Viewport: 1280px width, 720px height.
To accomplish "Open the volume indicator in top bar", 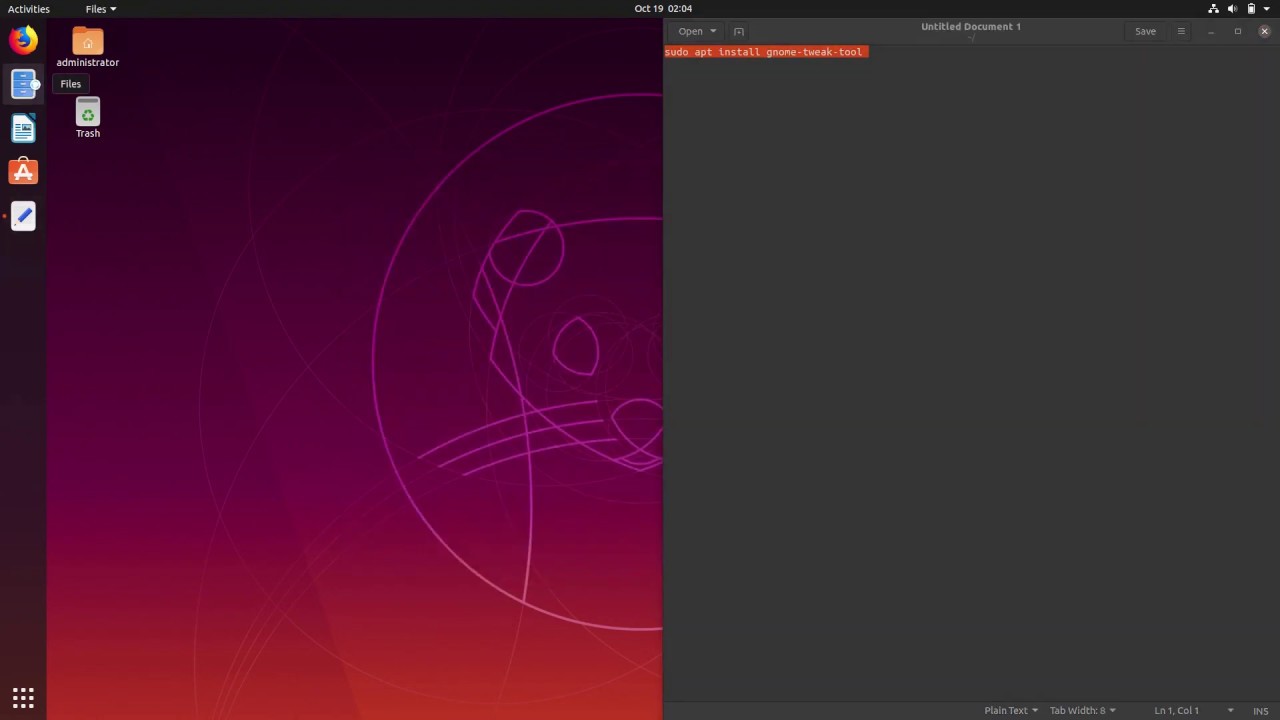I will (1232, 8).
